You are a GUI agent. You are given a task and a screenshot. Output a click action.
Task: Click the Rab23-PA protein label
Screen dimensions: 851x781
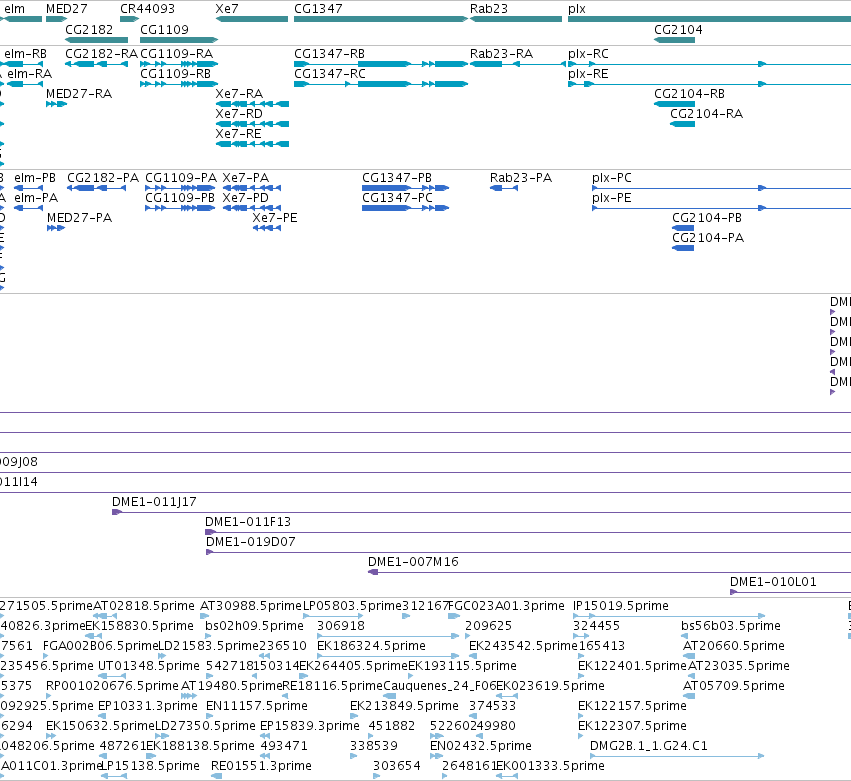click(520, 177)
